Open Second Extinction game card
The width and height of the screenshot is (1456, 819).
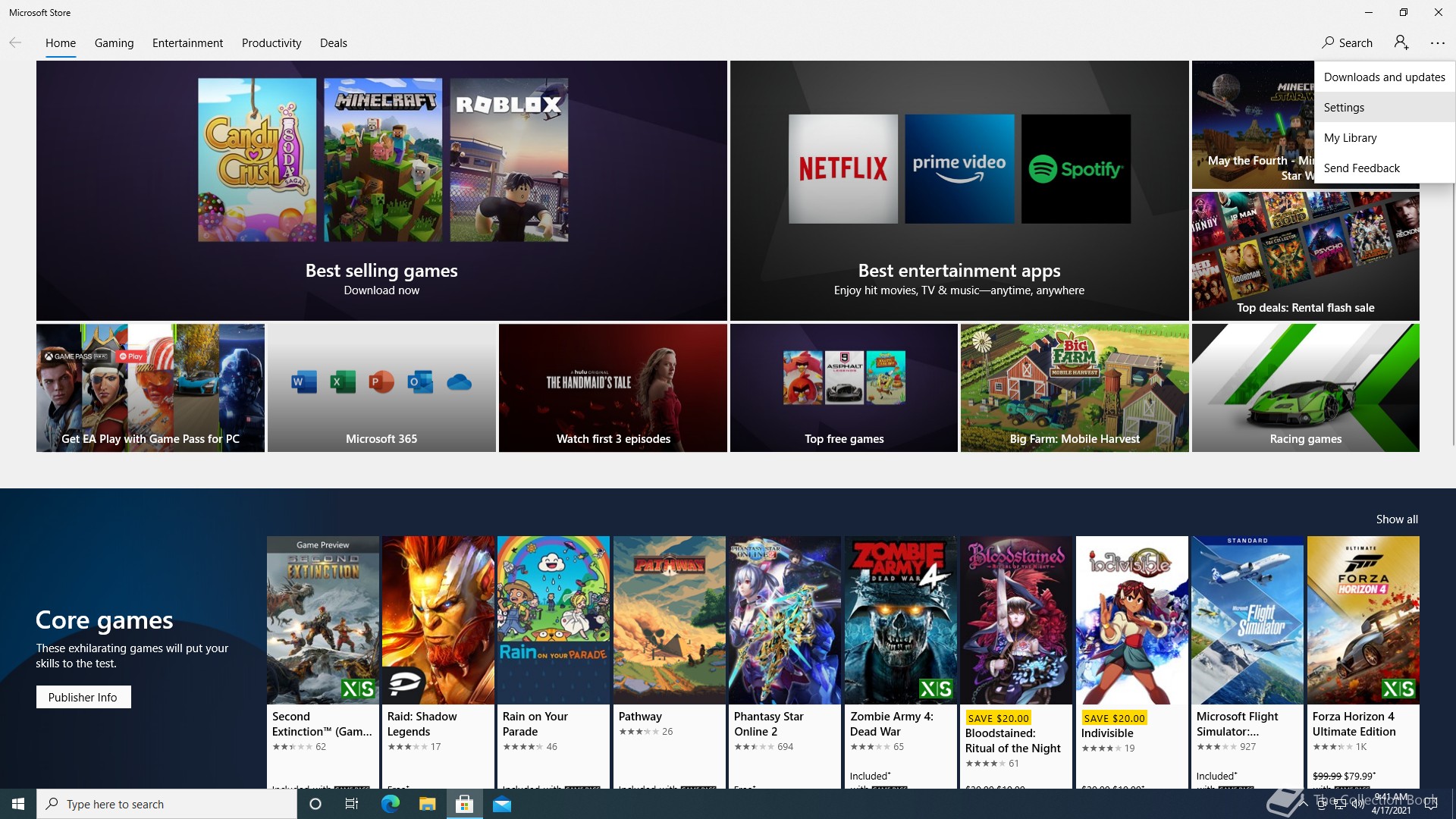tap(323, 662)
